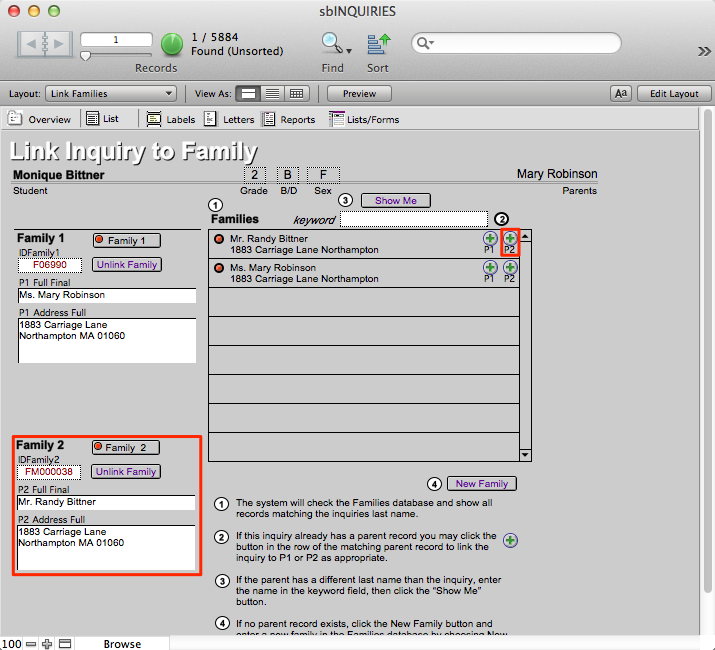Open the Layout dropdown showing Link Families

110,94
